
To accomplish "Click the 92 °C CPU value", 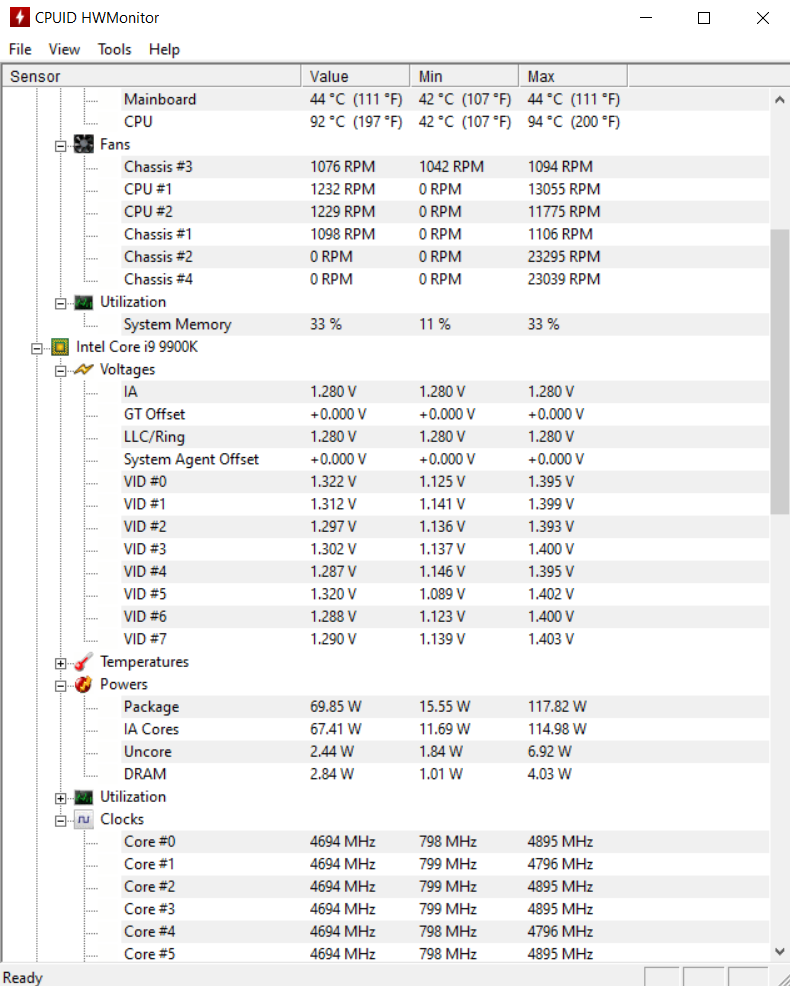I will [x=356, y=122].
